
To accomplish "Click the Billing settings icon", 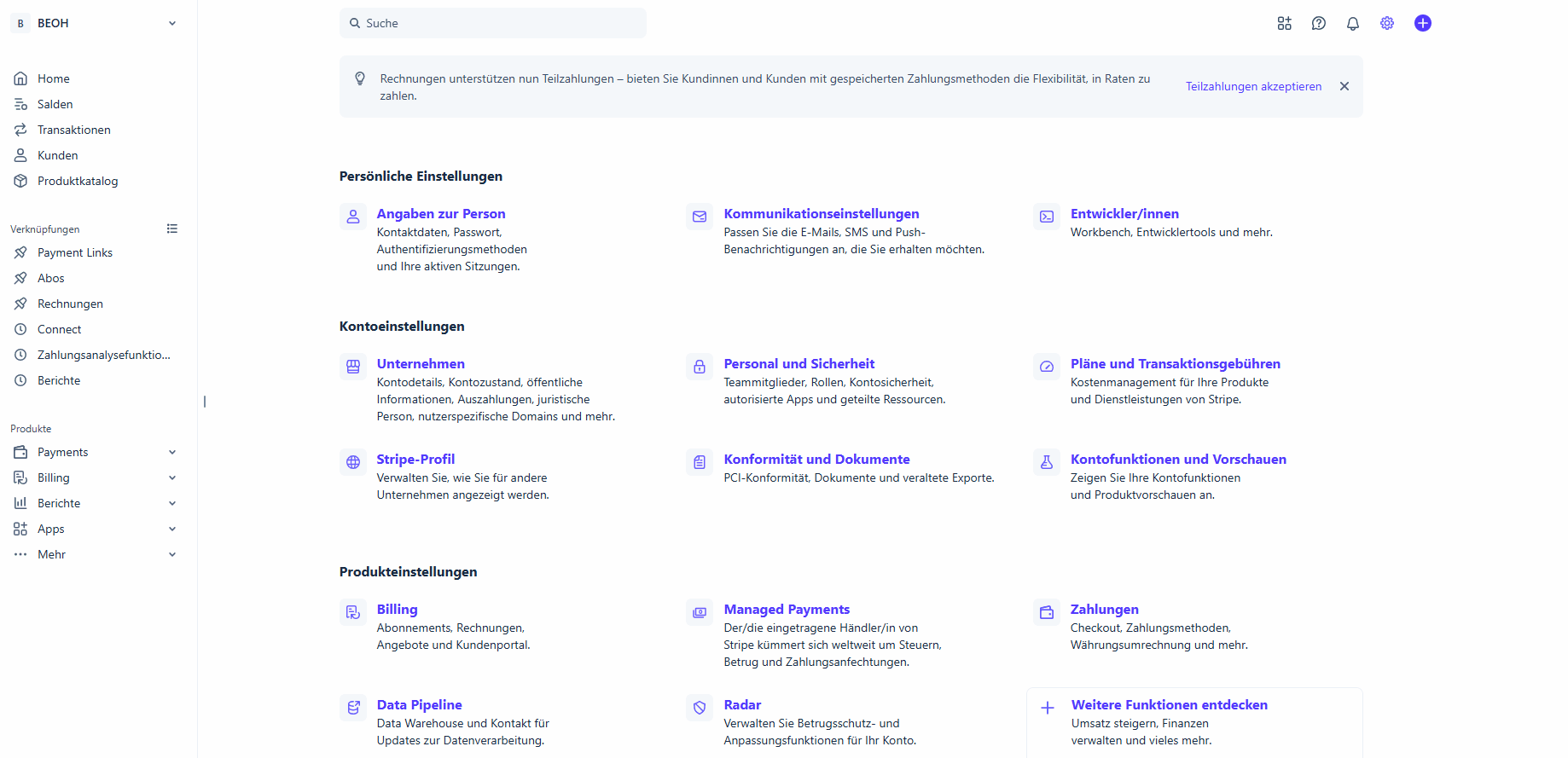I will coord(353,612).
